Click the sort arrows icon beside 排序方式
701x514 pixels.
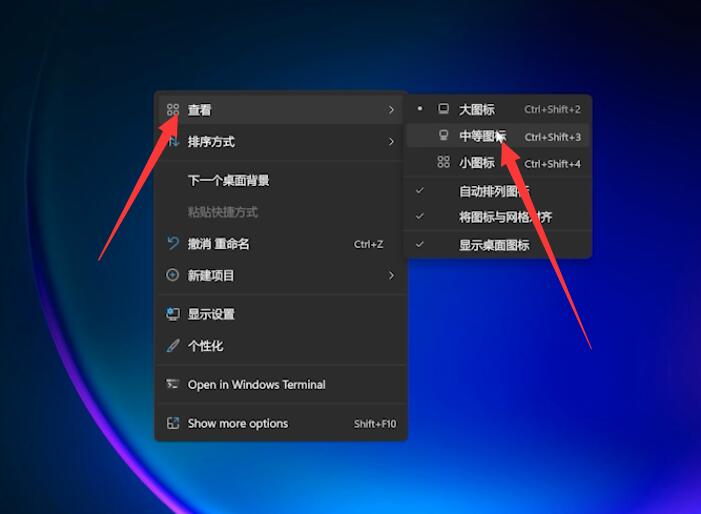coord(173,142)
